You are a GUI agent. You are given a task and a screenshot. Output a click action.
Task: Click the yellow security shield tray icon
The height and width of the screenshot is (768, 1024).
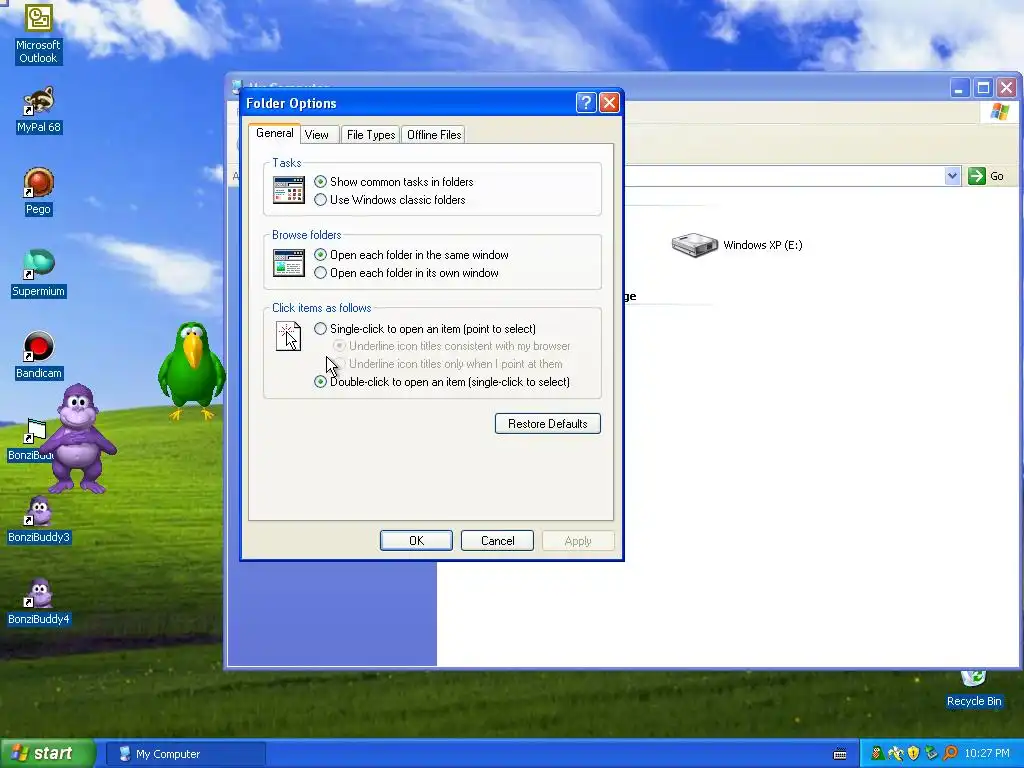pos(913,753)
